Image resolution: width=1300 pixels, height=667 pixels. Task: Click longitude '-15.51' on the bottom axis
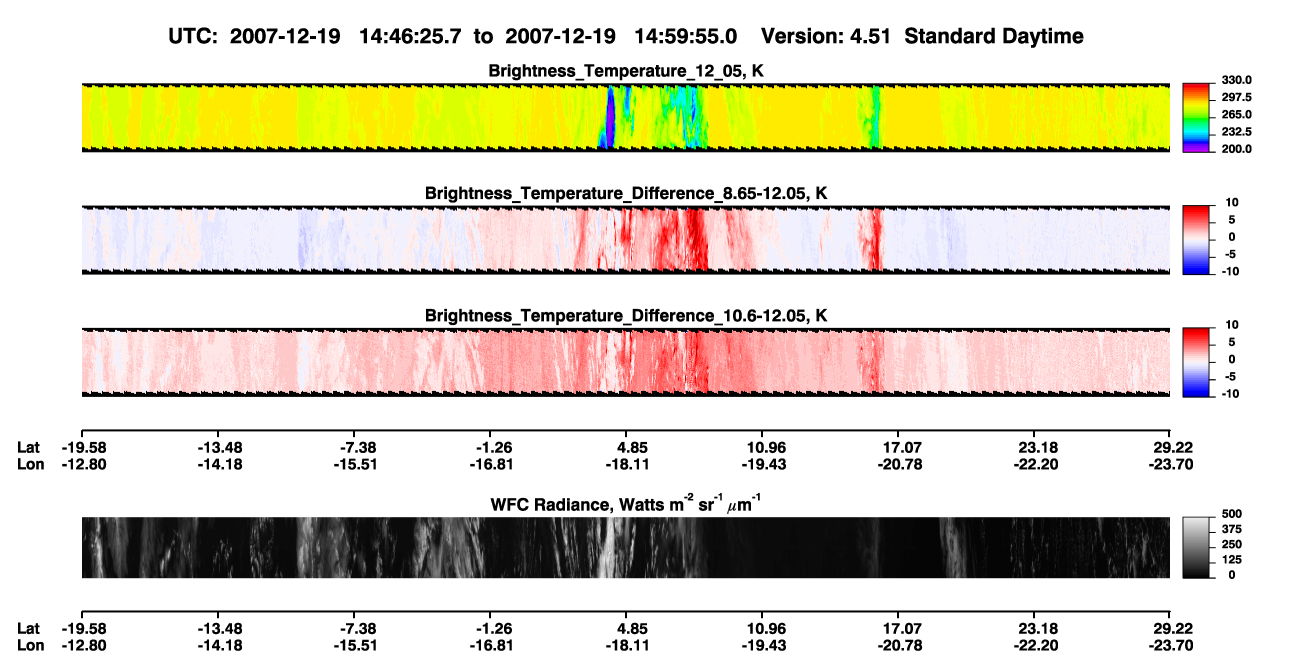pos(353,644)
